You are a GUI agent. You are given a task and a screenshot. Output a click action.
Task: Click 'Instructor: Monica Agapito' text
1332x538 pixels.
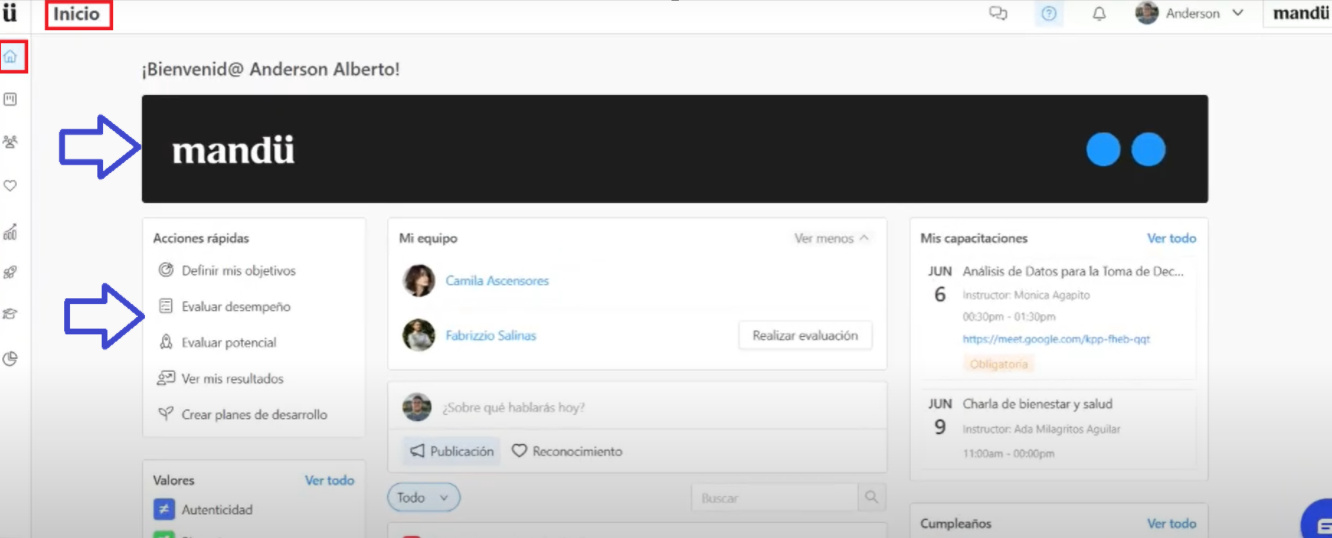[1026, 295]
